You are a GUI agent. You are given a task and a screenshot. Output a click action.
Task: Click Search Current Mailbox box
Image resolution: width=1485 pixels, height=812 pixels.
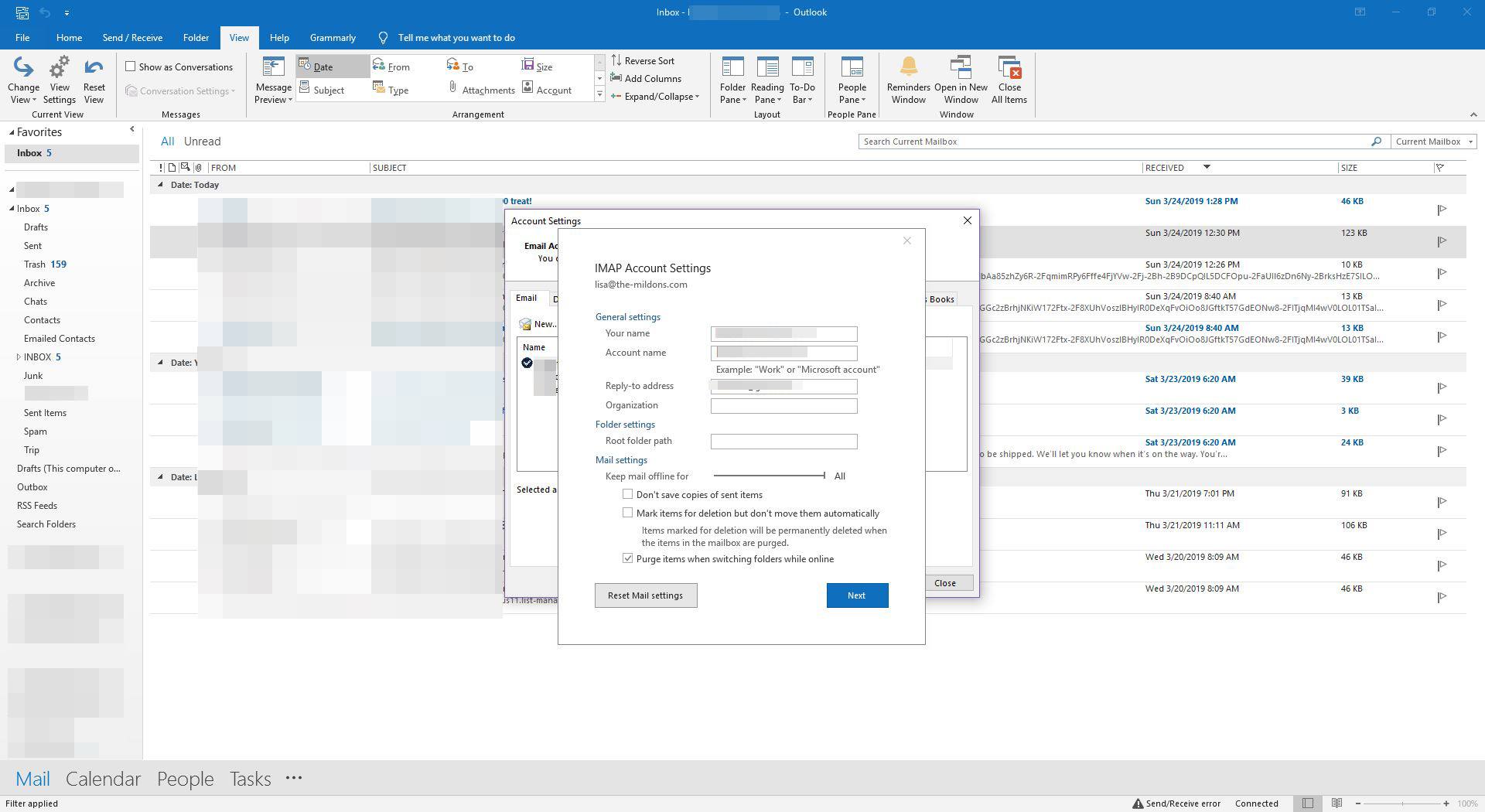[x=1114, y=142]
